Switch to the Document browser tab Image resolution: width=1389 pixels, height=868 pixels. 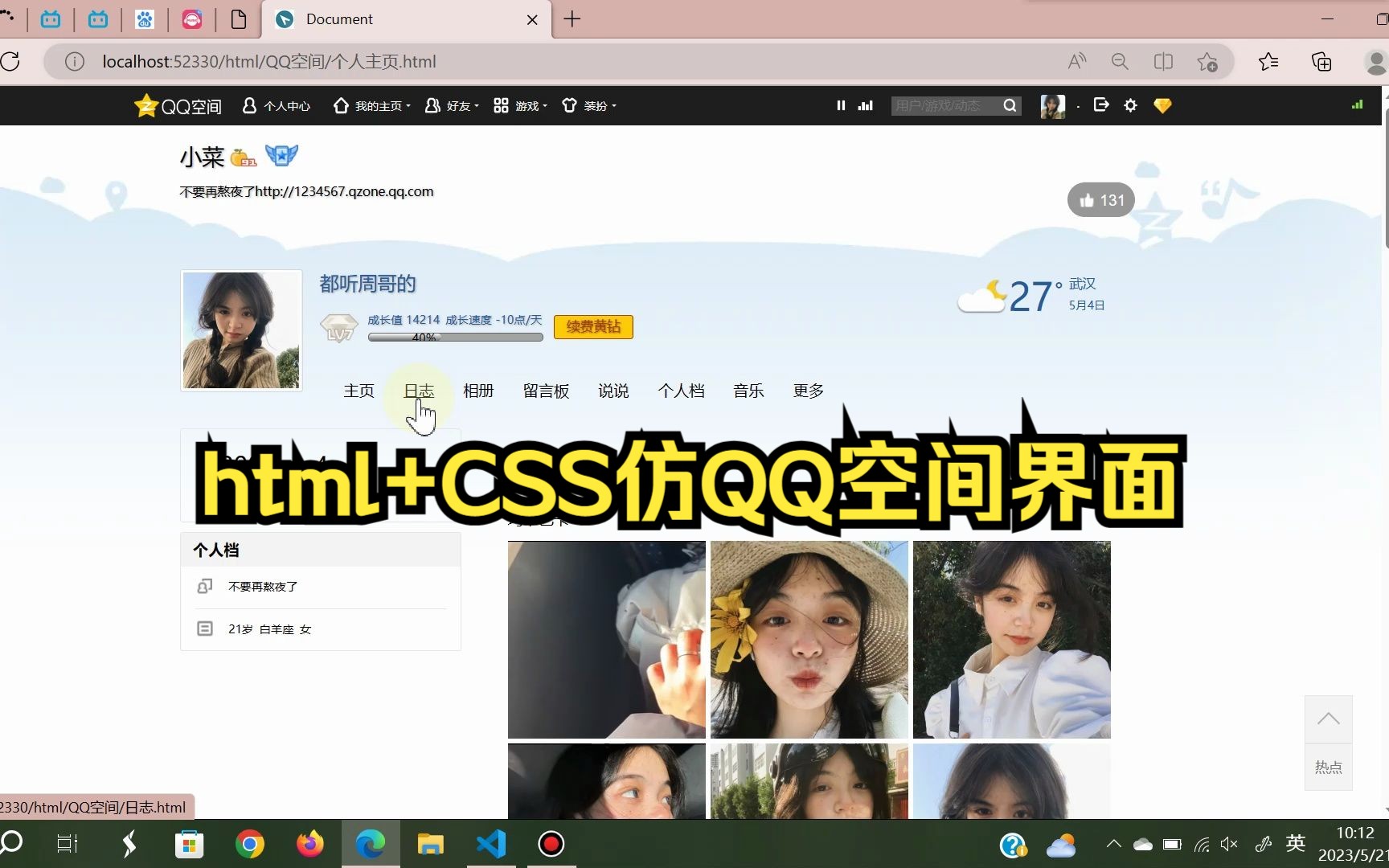(x=407, y=19)
